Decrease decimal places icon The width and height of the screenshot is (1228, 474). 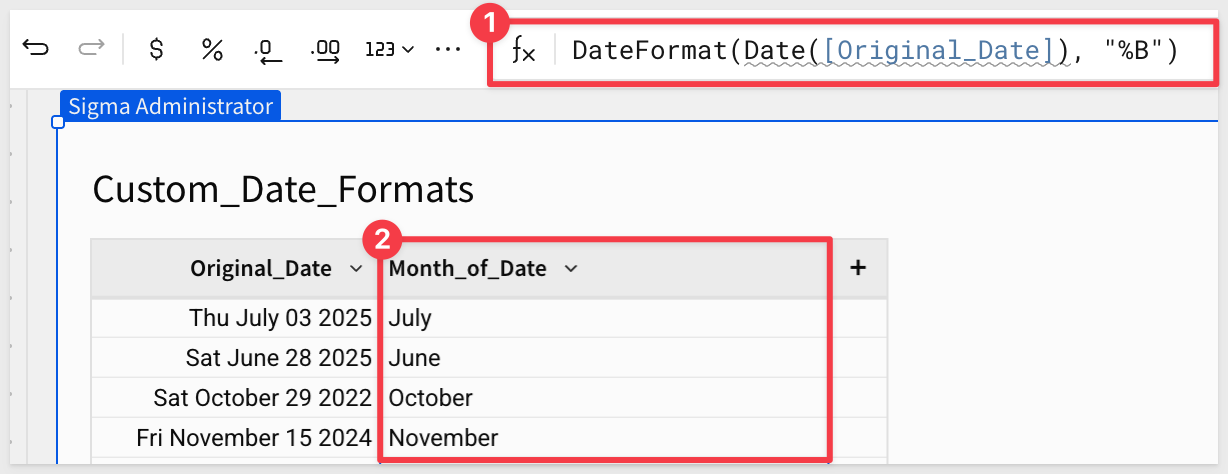[x=267, y=49]
